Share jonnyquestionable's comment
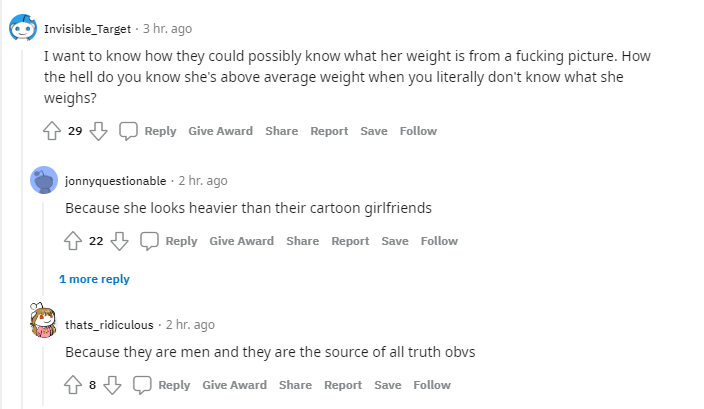Screen dimensions: 704x409 coord(303,241)
